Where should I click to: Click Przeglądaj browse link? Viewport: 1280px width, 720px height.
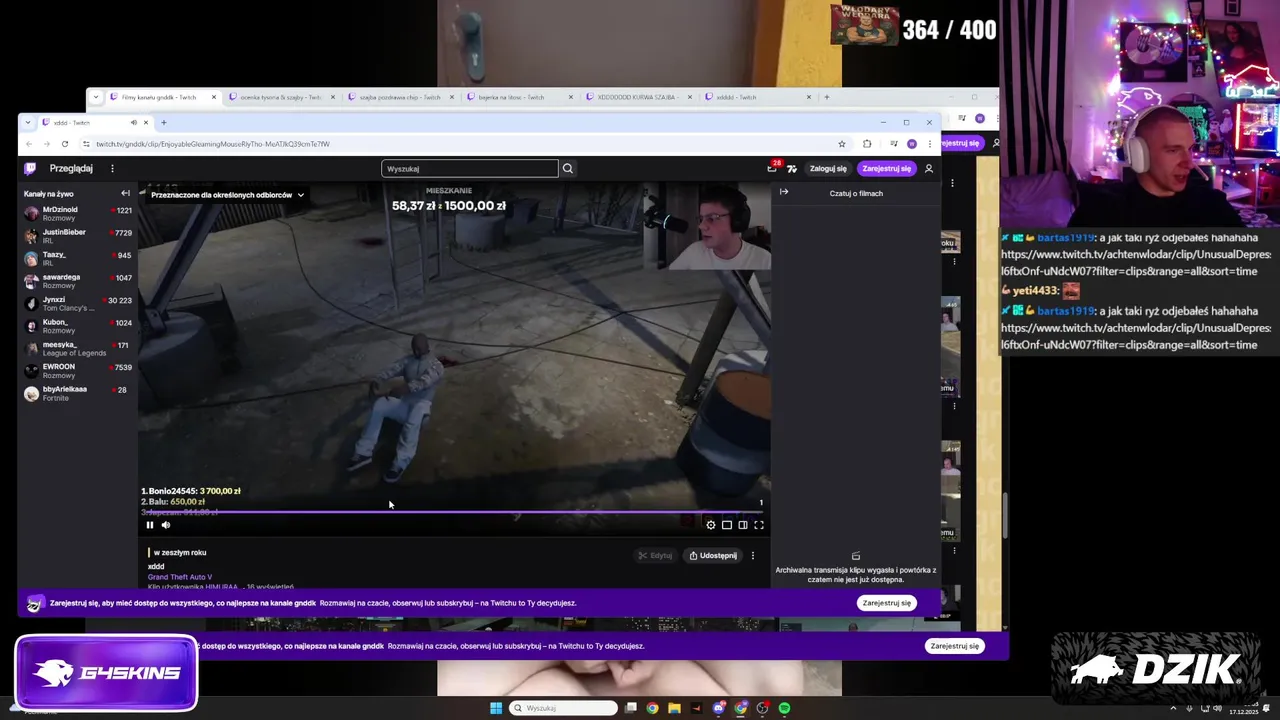coord(71,169)
